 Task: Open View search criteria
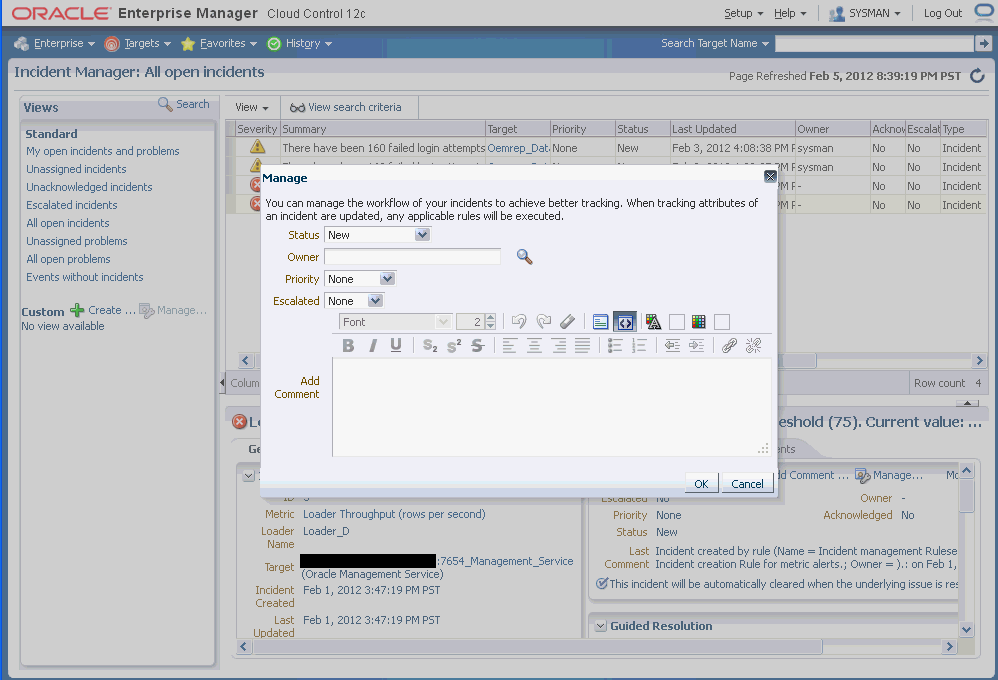pyautogui.click(x=346, y=108)
